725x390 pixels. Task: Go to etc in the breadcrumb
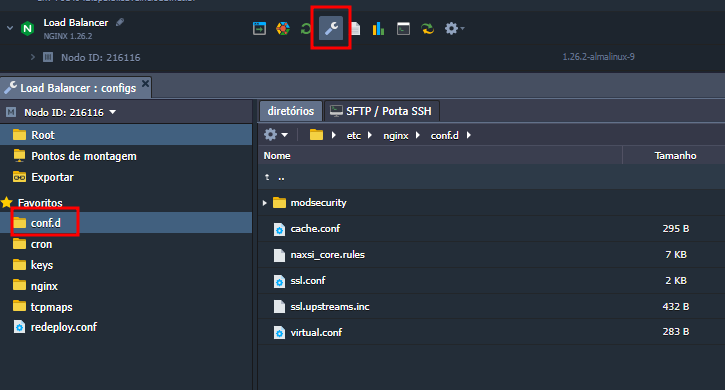(x=354, y=136)
